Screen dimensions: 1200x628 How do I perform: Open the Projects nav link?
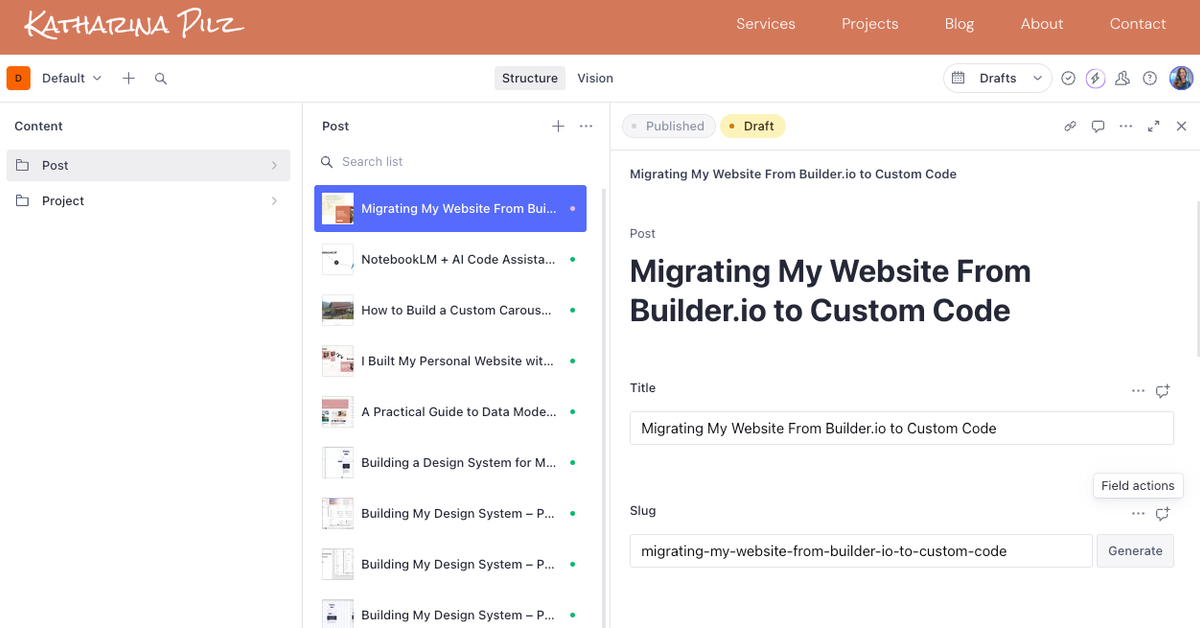tap(870, 24)
